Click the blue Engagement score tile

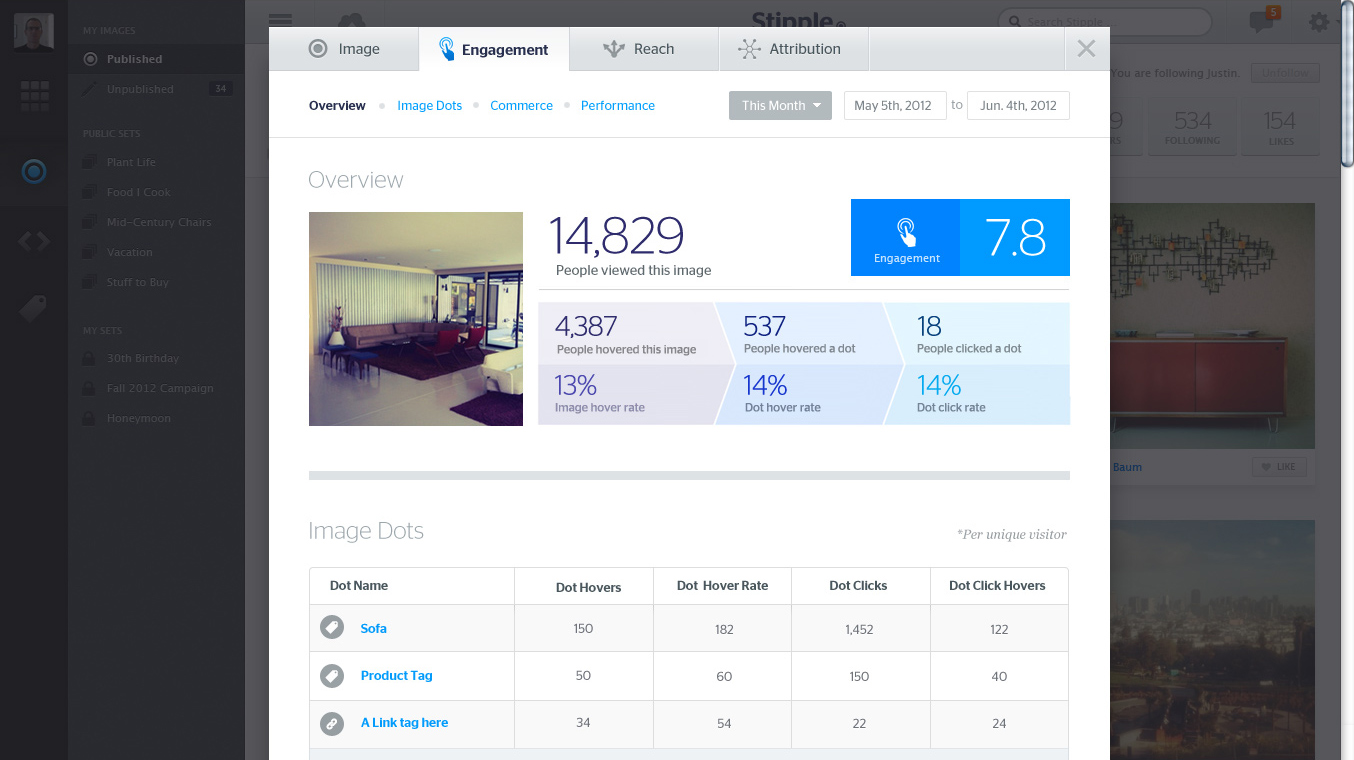(x=959, y=237)
